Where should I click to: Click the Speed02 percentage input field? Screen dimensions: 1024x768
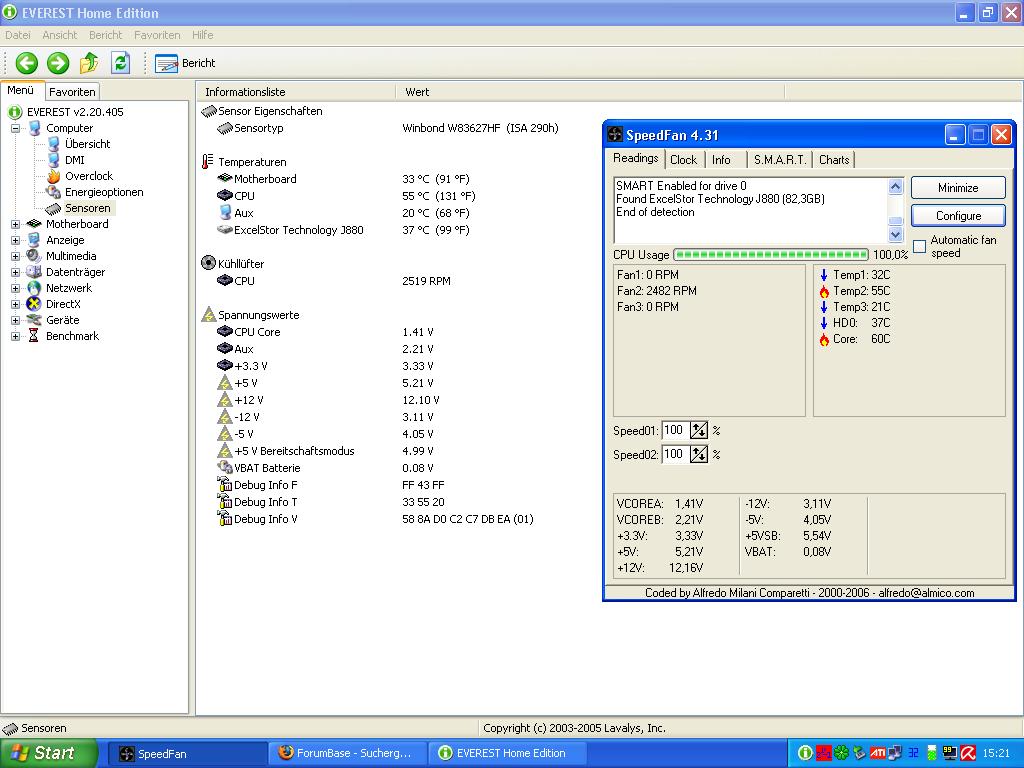point(675,454)
